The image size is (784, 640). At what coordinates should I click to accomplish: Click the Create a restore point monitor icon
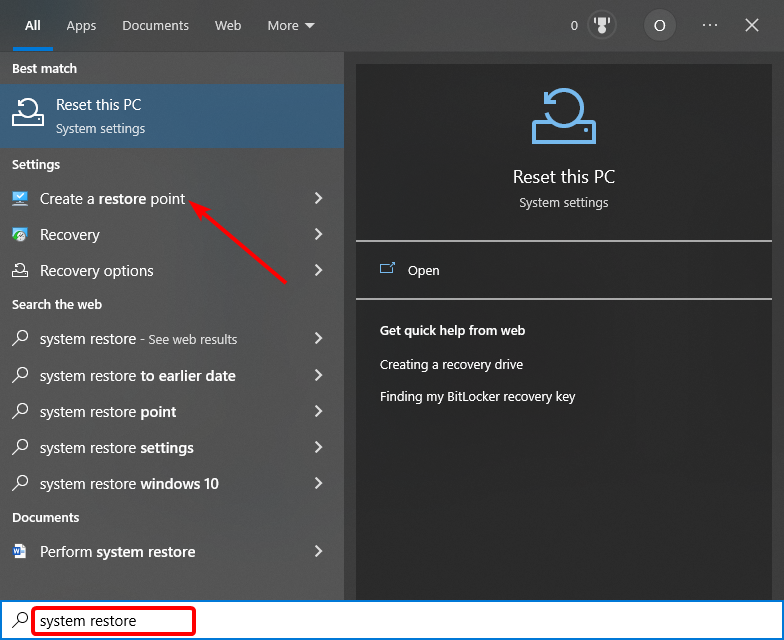(x=20, y=198)
